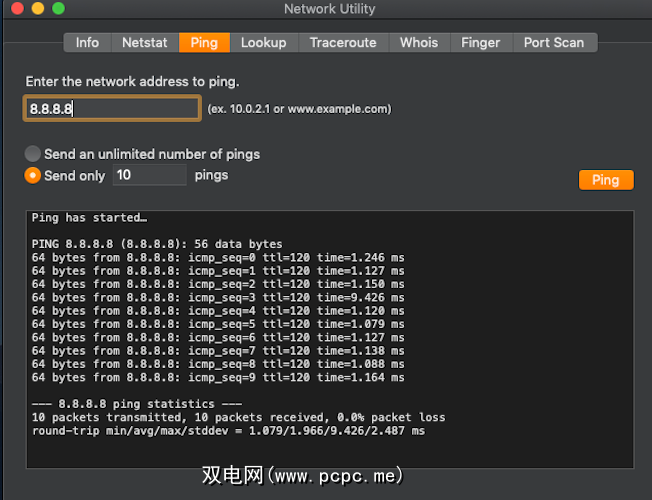
Task: Click the Network Utility title bar text
Action: point(330,9)
